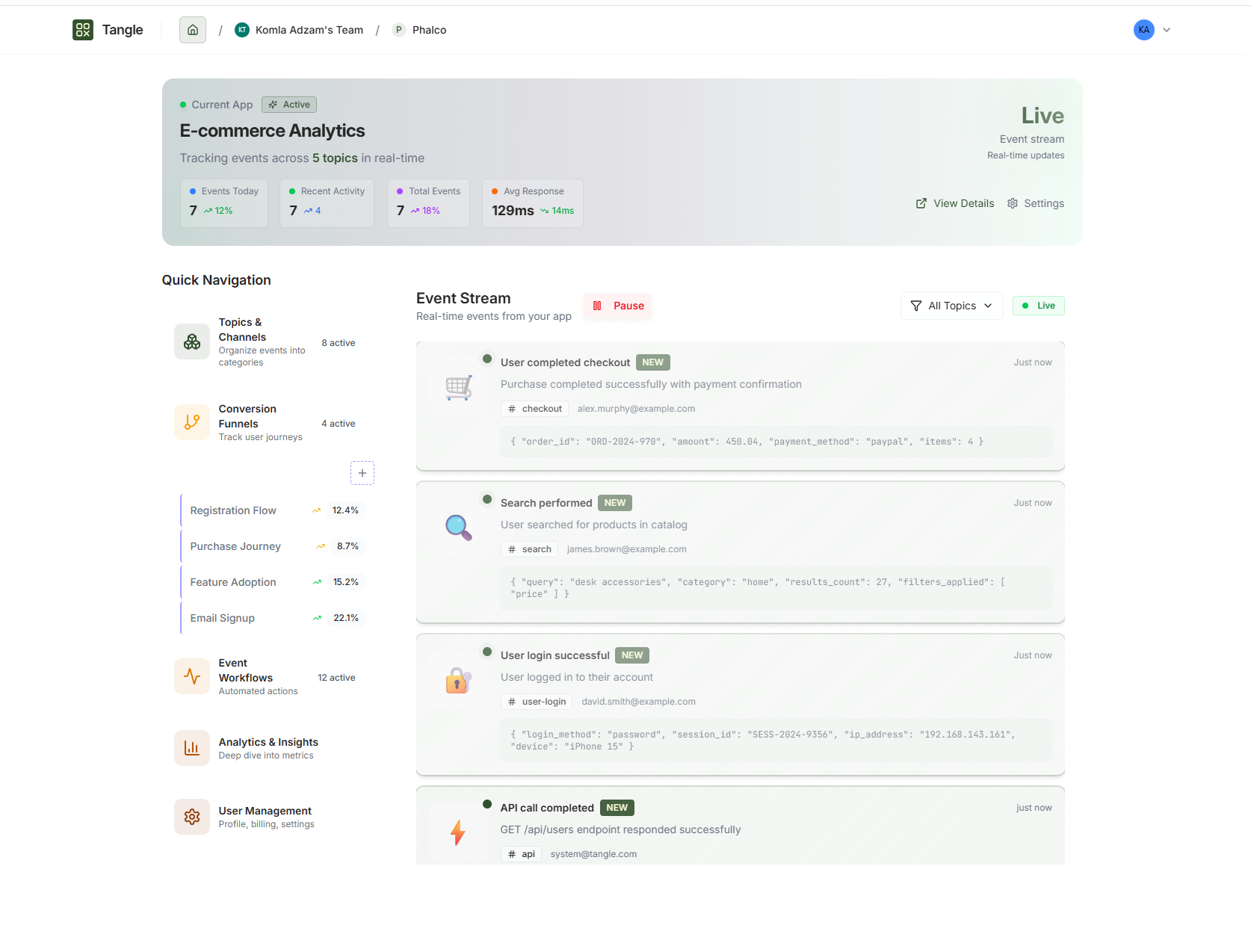1251x952 pixels.
Task: Open View Details link
Action: point(955,203)
